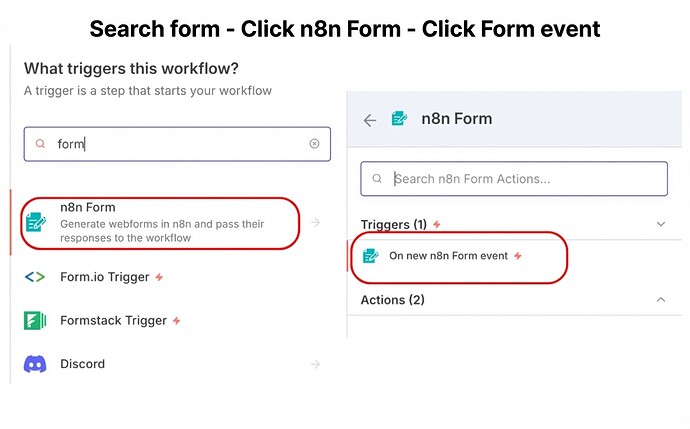Focus the Search n8n Form Actions field
This screenshot has width=690, height=429.
(520, 179)
